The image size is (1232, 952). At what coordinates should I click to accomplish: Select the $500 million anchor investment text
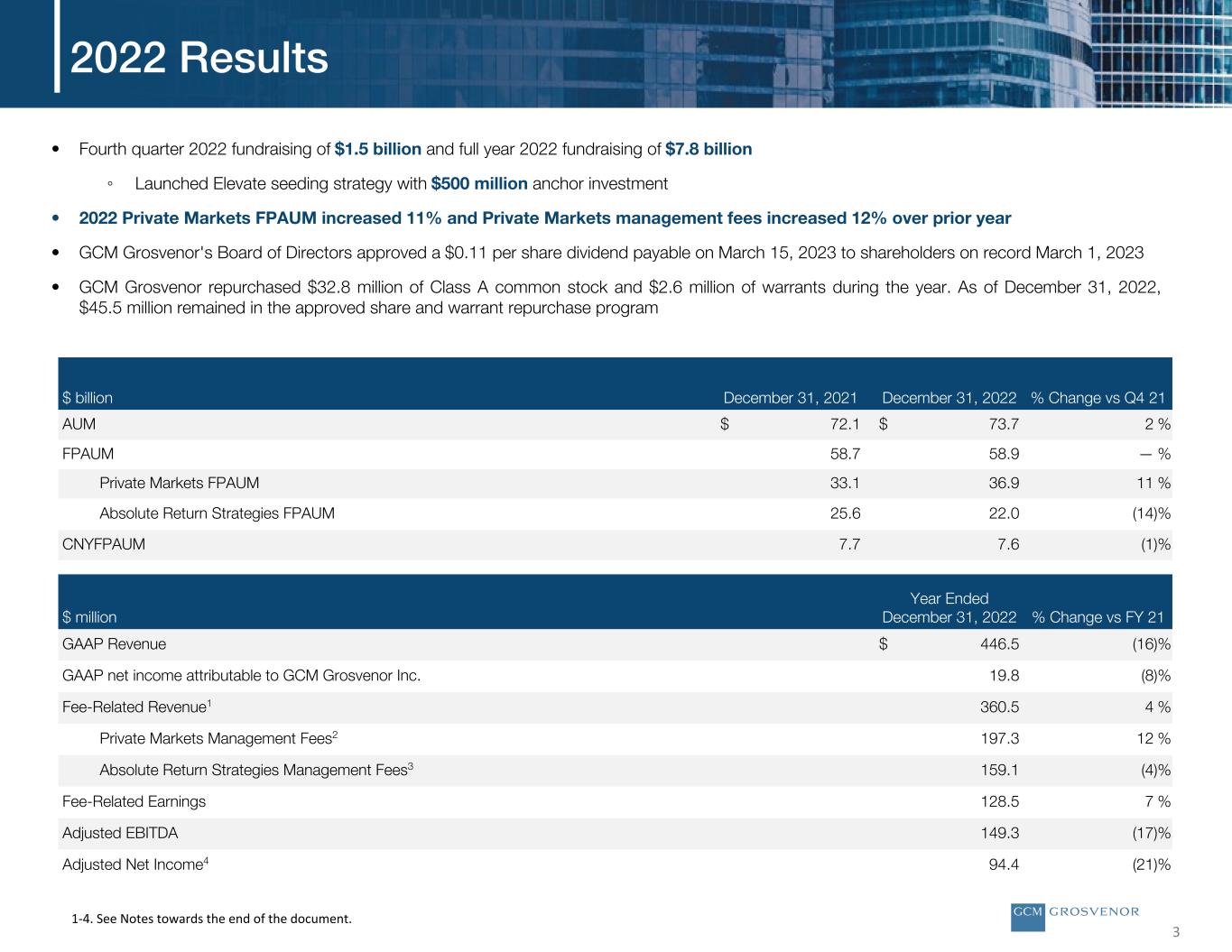[x=478, y=184]
